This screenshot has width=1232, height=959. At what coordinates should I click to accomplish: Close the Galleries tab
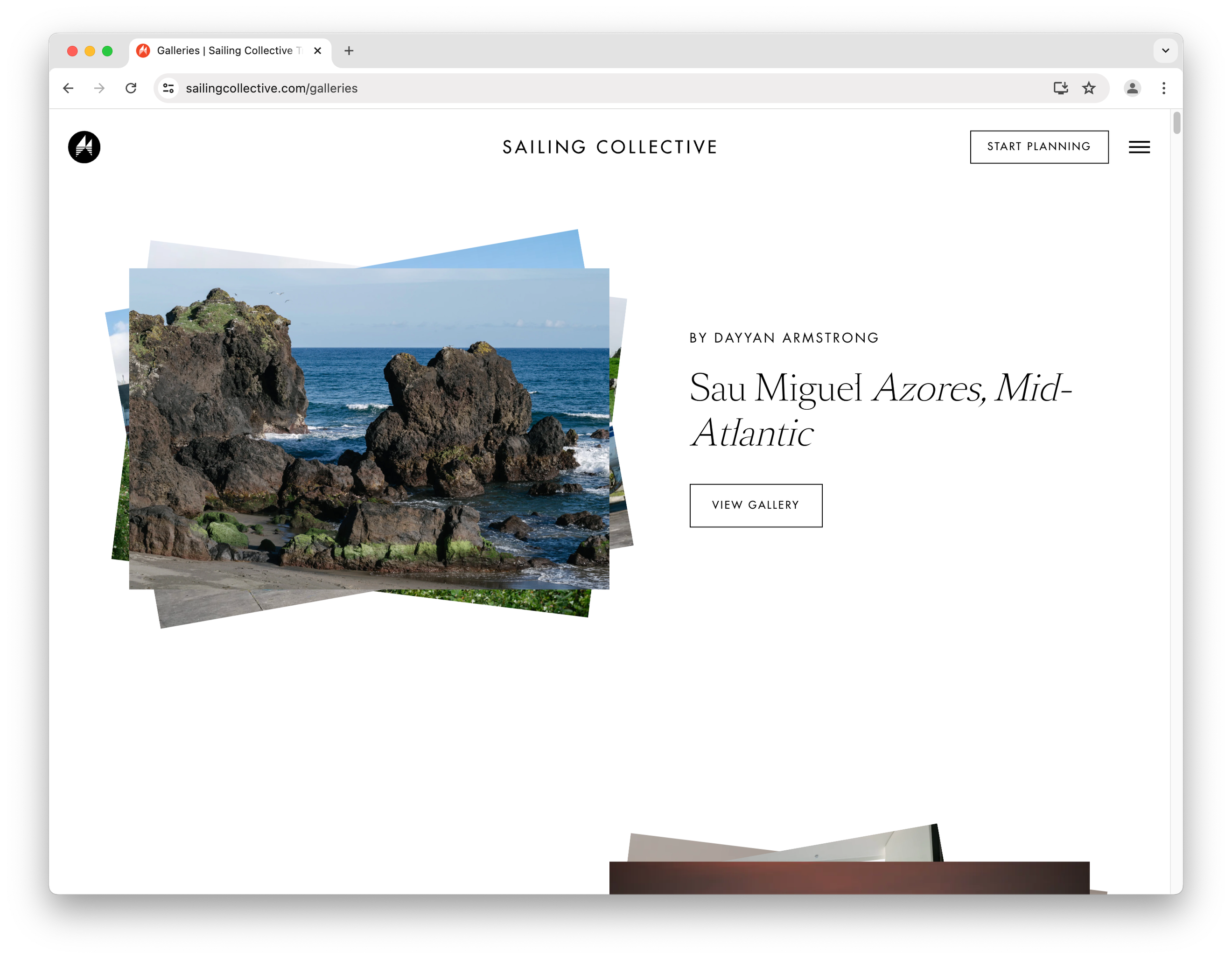pyautogui.click(x=318, y=51)
